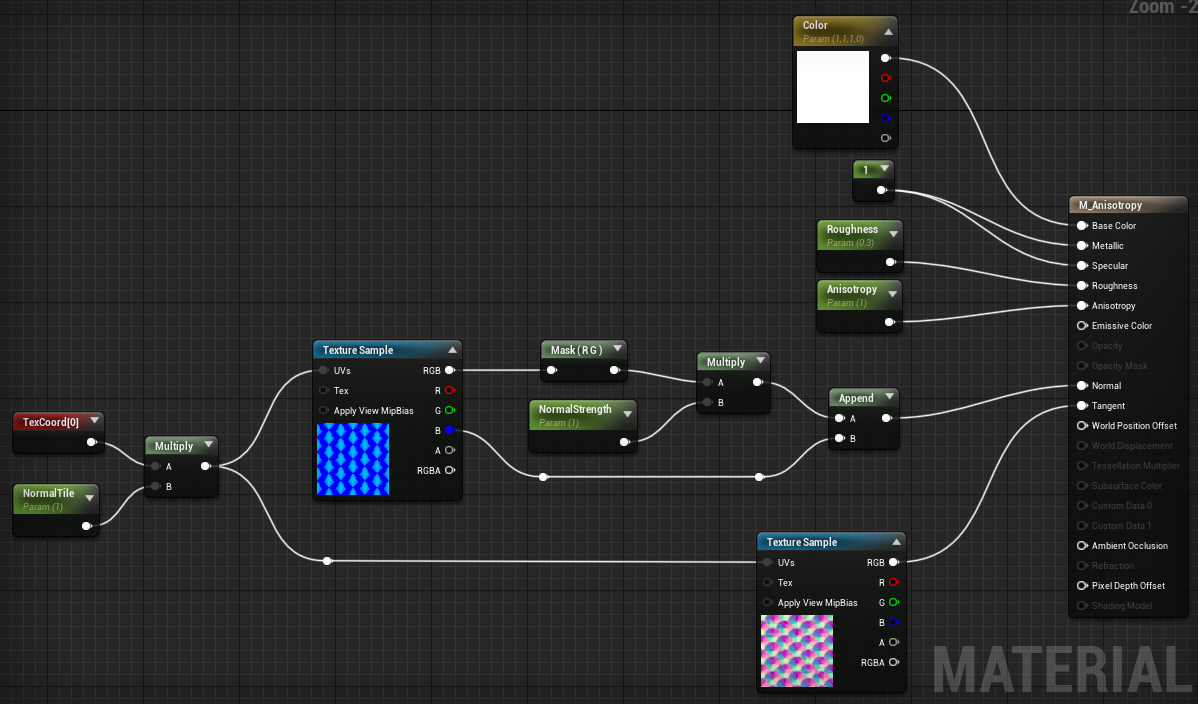Click the M_Anisotropy Specular input pin
Image resolution: width=1198 pixels, height=704 pixels.
(1082, 265)
